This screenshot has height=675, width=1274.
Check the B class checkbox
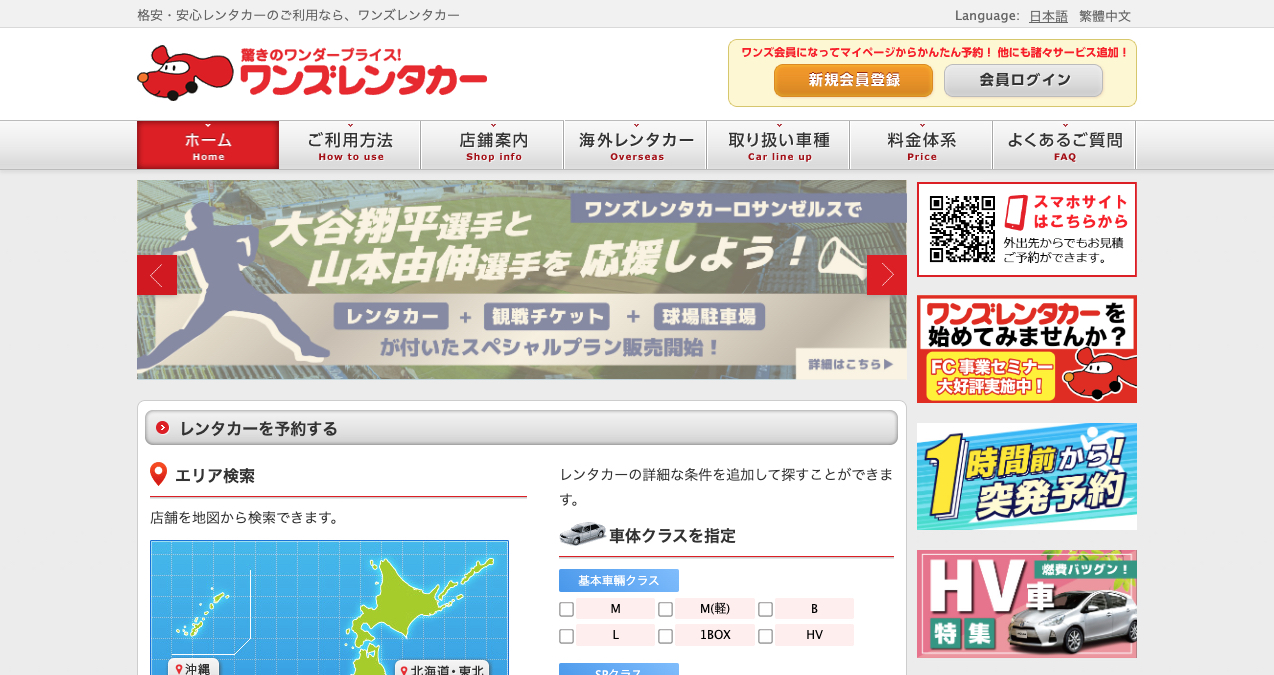click(x=765, y=609)
